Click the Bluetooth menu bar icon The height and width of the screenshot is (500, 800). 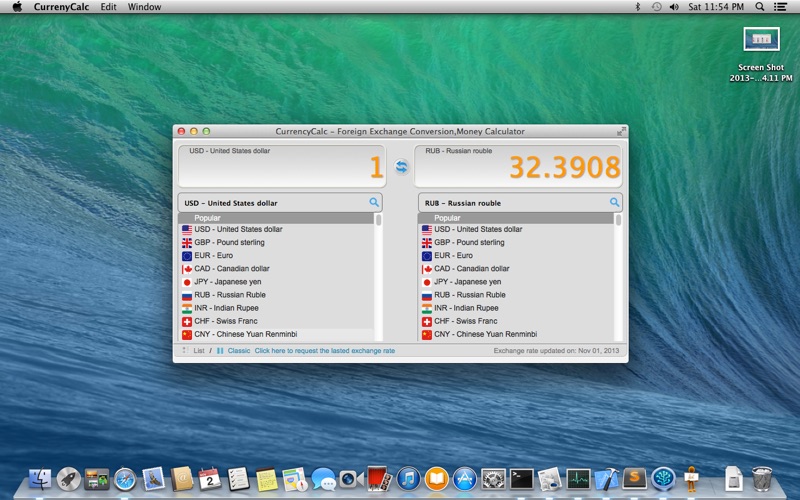[x=637, y=7]
